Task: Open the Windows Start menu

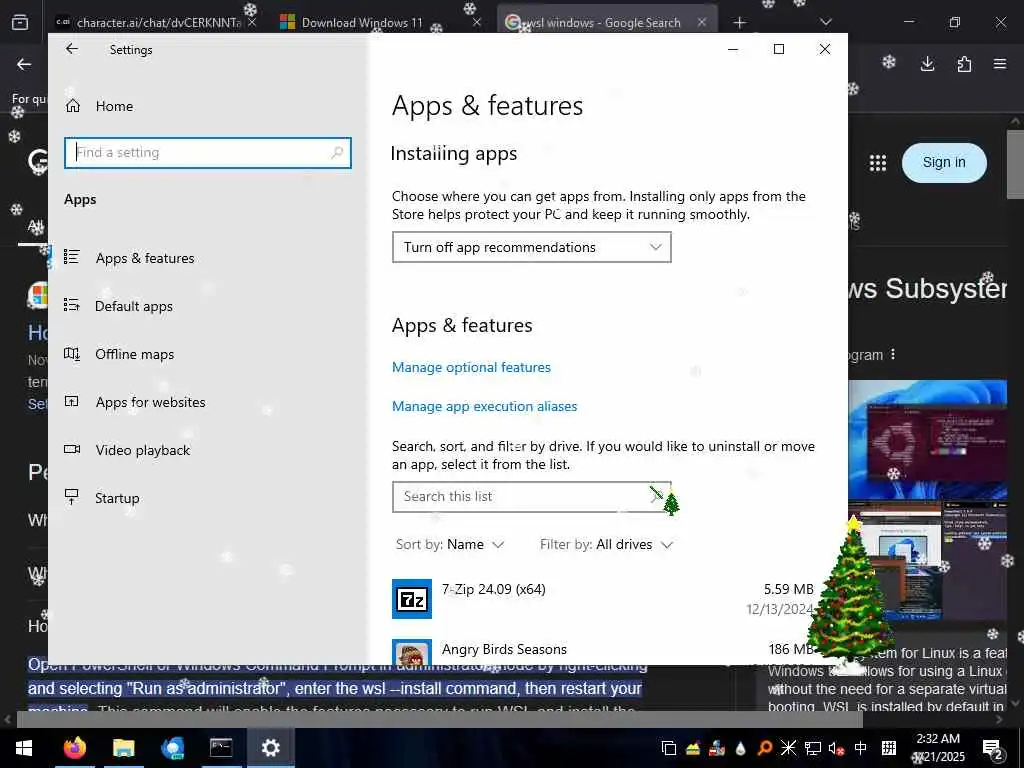Action: [x=24, y=748]
